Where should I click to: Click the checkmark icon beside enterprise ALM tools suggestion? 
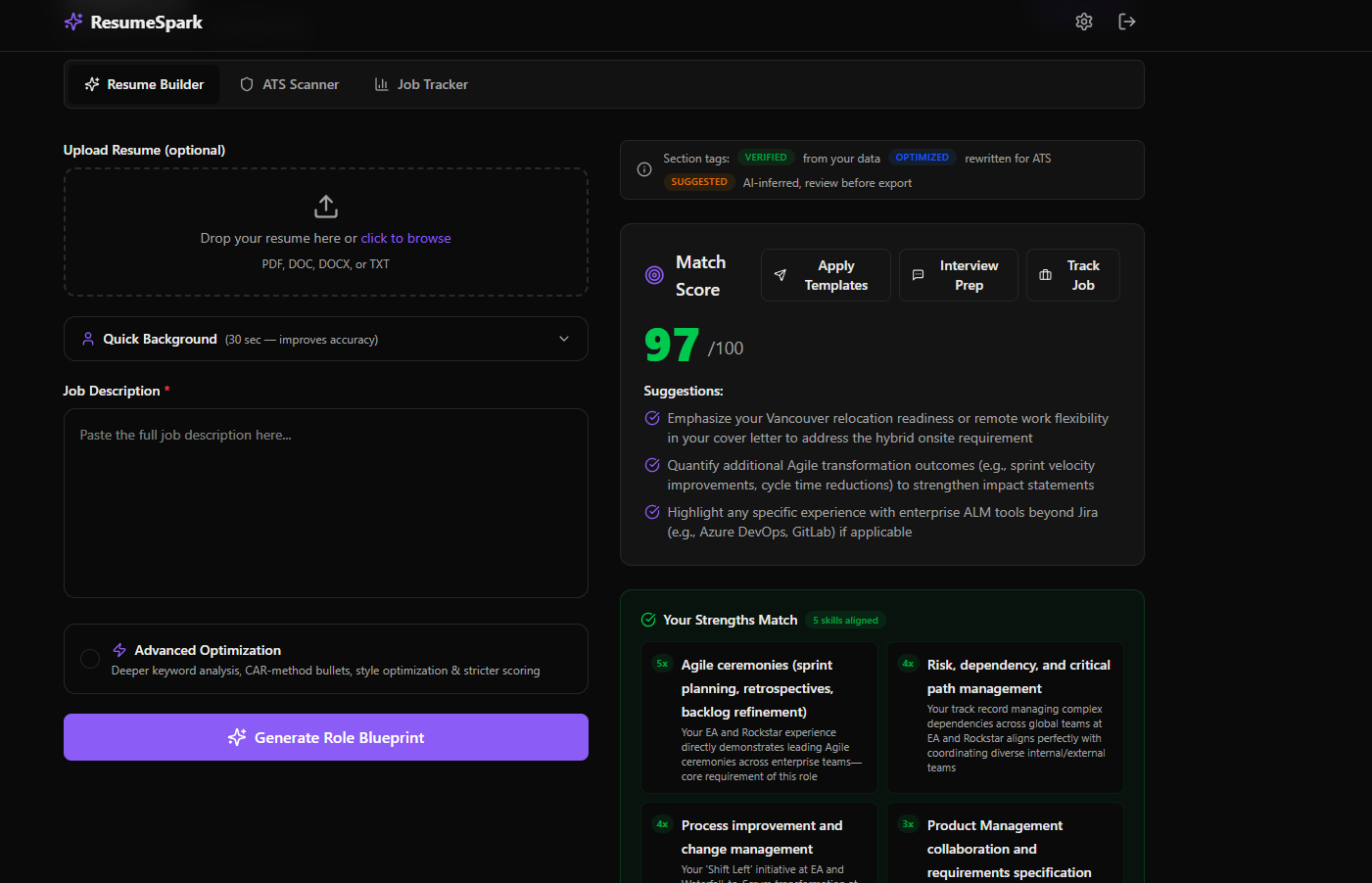[x=652, y=512]
